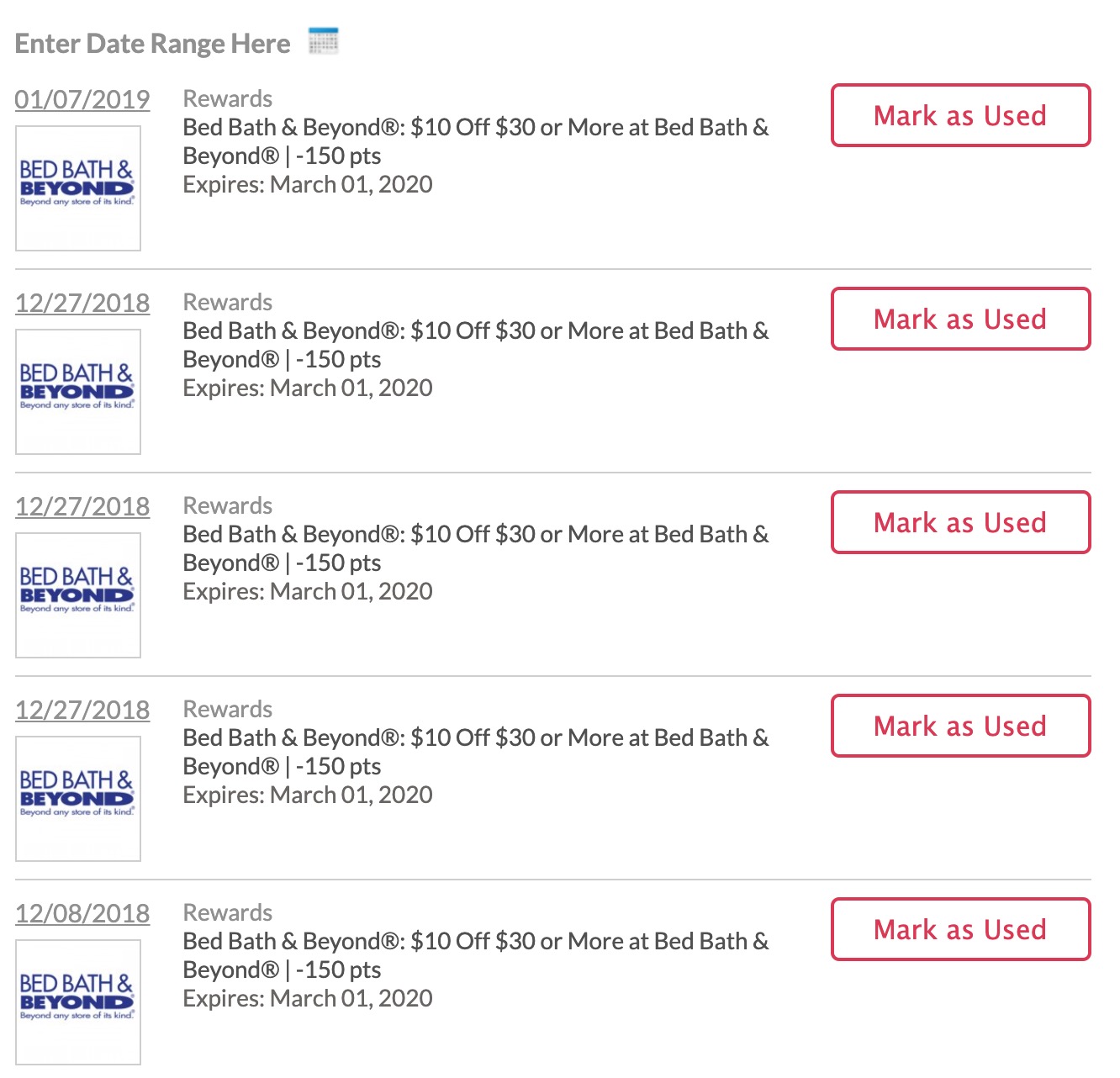Click the first 12/27/2018 date link
Image resolution: width=1120 pixels, height=1078 pixels.
click(x=82, y=303)
